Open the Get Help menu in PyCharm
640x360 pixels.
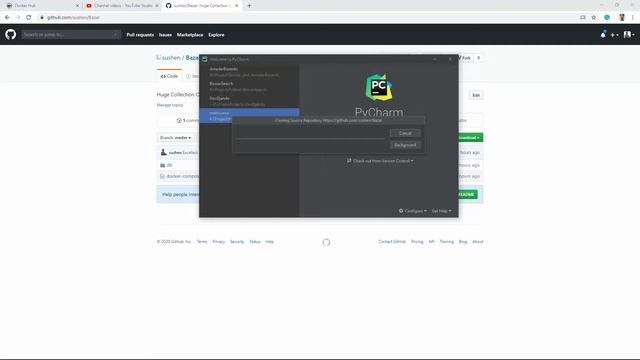pos(441,211)
